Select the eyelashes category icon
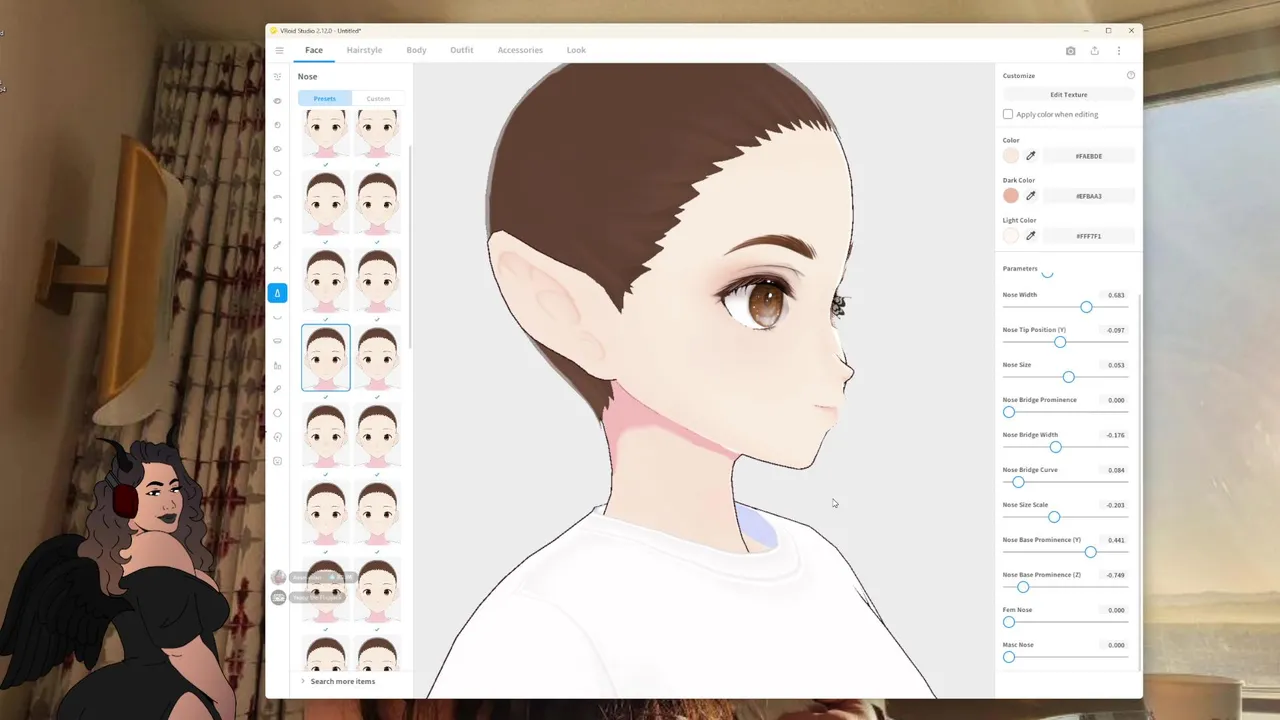1280x720 pixels. [278, 269]
